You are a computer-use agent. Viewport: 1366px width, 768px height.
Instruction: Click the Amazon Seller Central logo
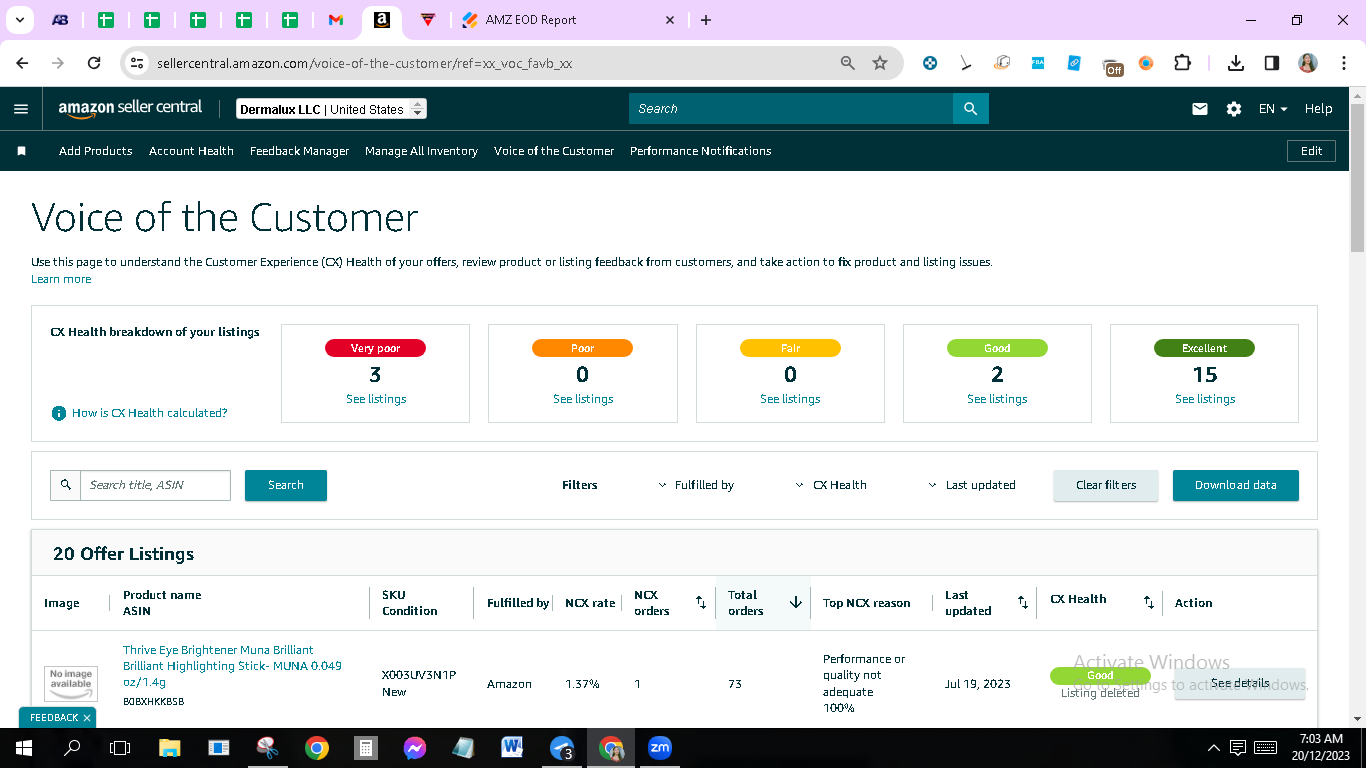tap(130, 108)
